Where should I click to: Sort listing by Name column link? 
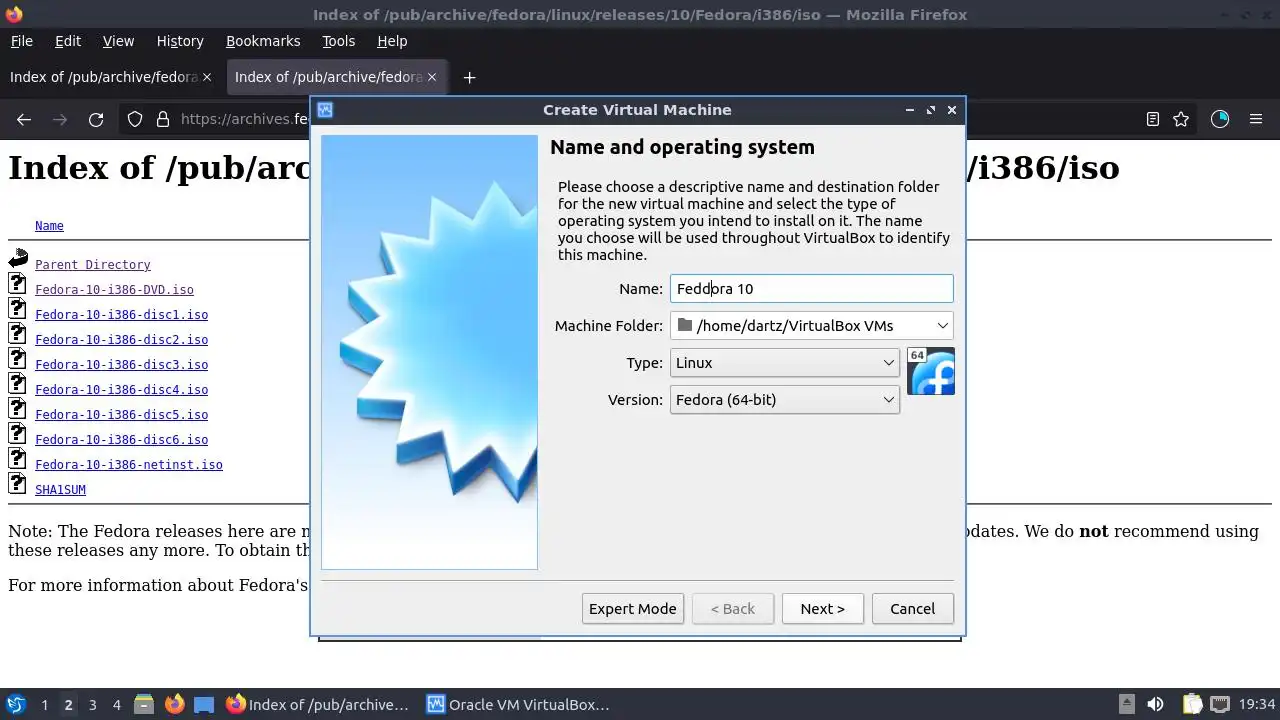coord(49,226)
